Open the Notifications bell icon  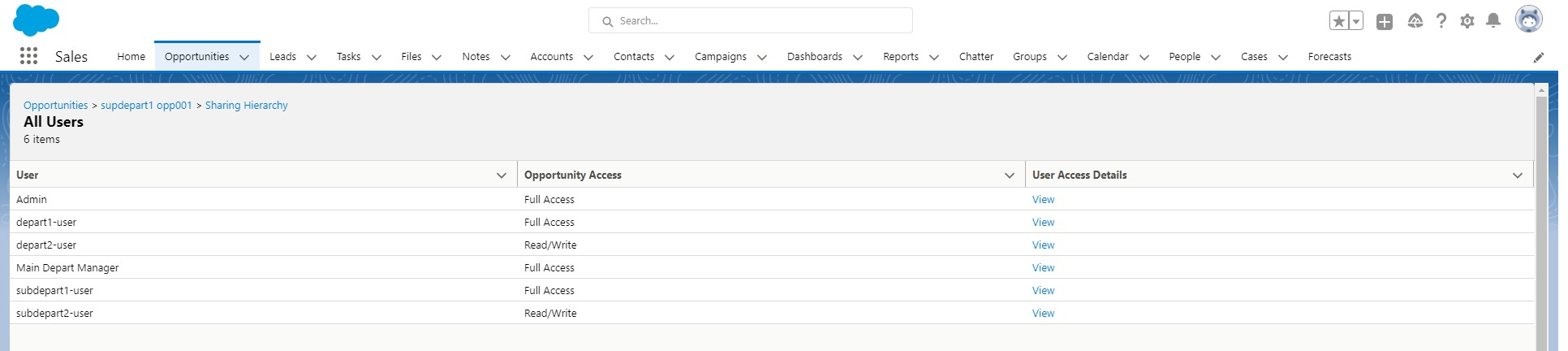tap(1493, 21)
